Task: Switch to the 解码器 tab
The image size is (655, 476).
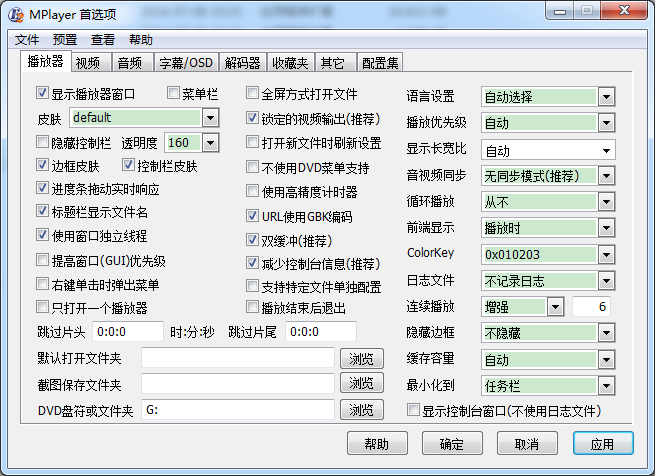Action: pos(243,63)
